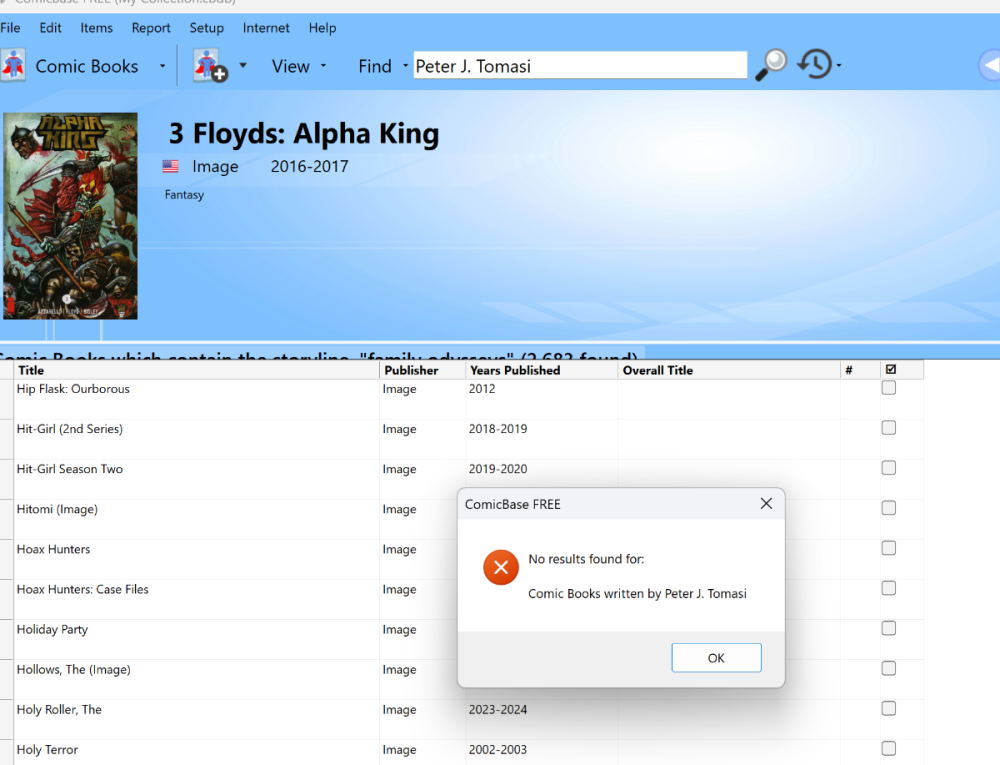1000x765 pixels.
Task: Click the add new comic icon
Action: (210, 66)
